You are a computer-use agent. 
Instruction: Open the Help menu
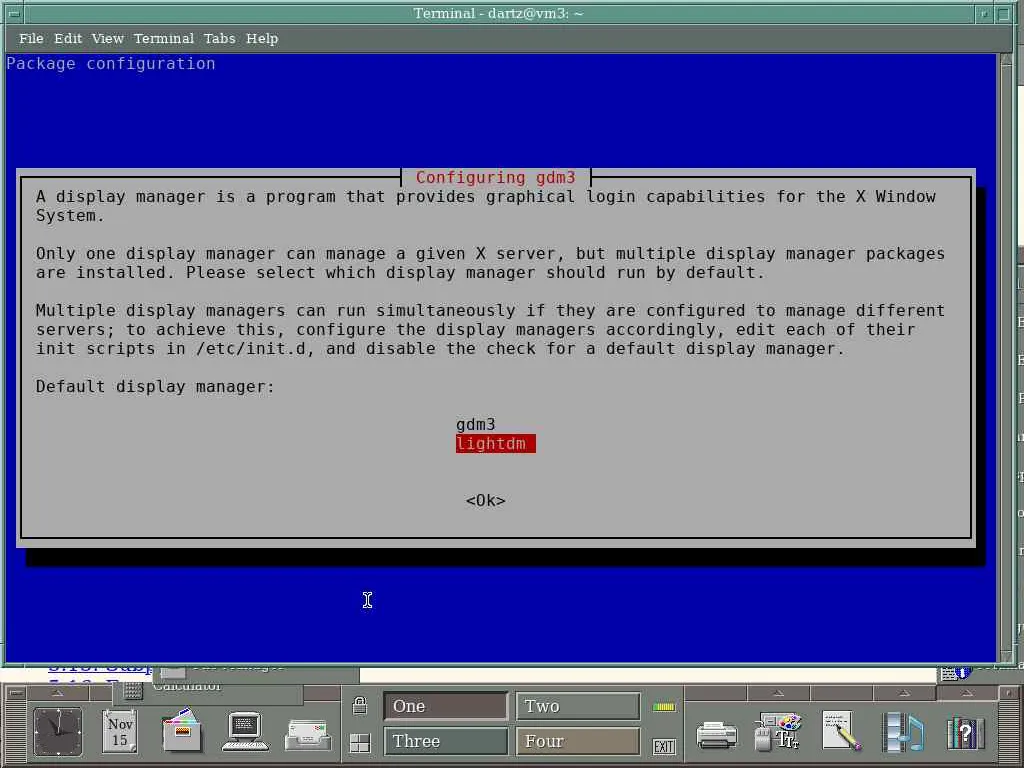262,39
